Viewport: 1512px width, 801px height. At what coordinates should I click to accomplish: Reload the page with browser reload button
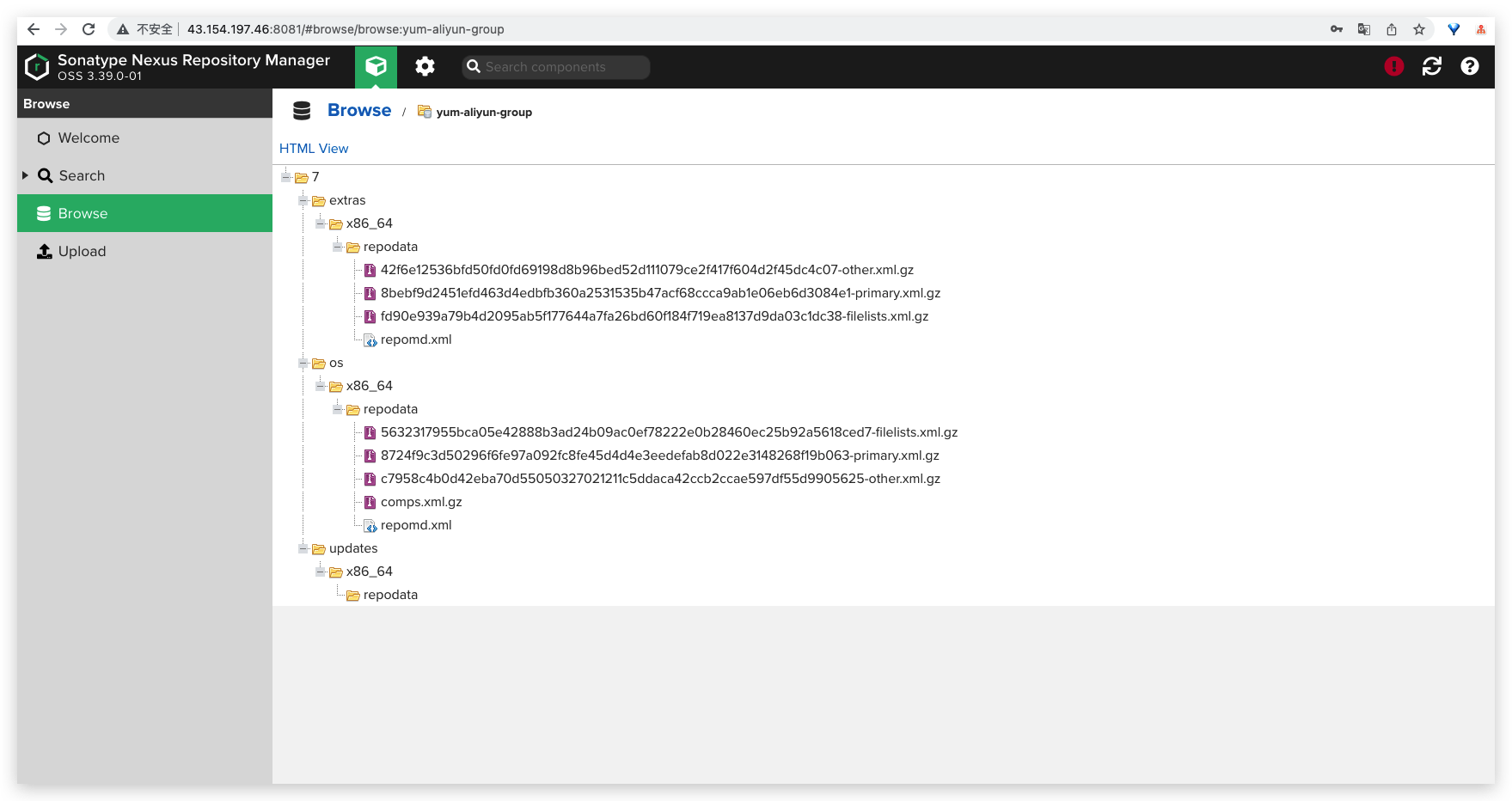[x=89, y=29]
